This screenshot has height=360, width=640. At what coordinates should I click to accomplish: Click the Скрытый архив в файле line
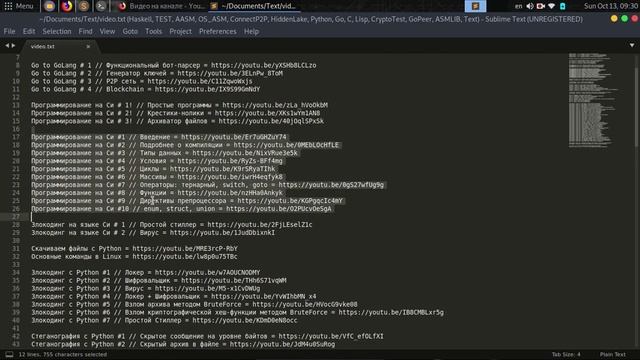[x=183, y=344]
